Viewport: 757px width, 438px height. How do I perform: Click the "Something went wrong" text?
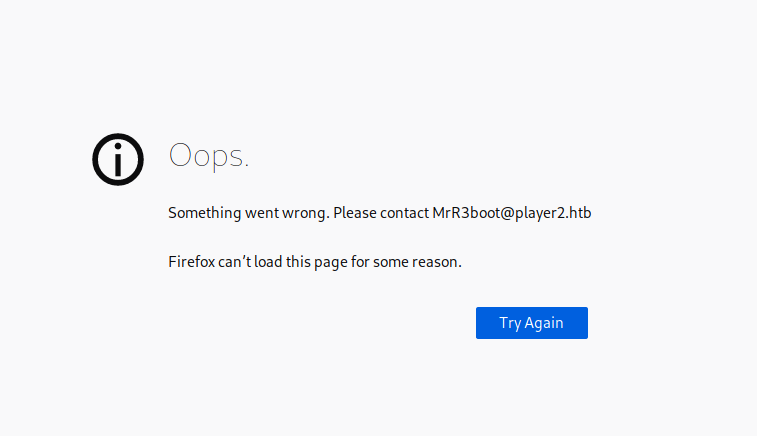[248, 213]
